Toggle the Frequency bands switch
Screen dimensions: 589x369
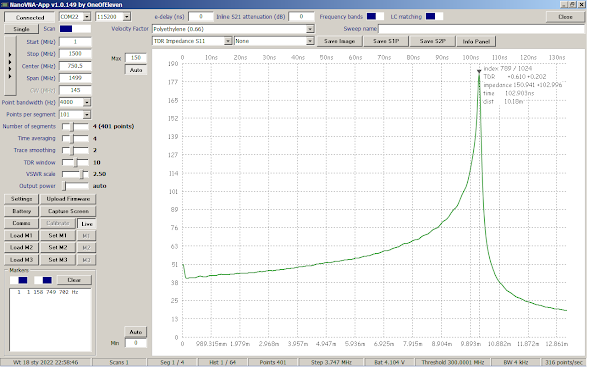(x=375, y=17)
